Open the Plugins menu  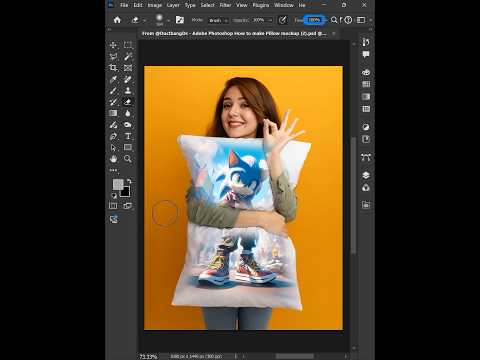[261, 5]
